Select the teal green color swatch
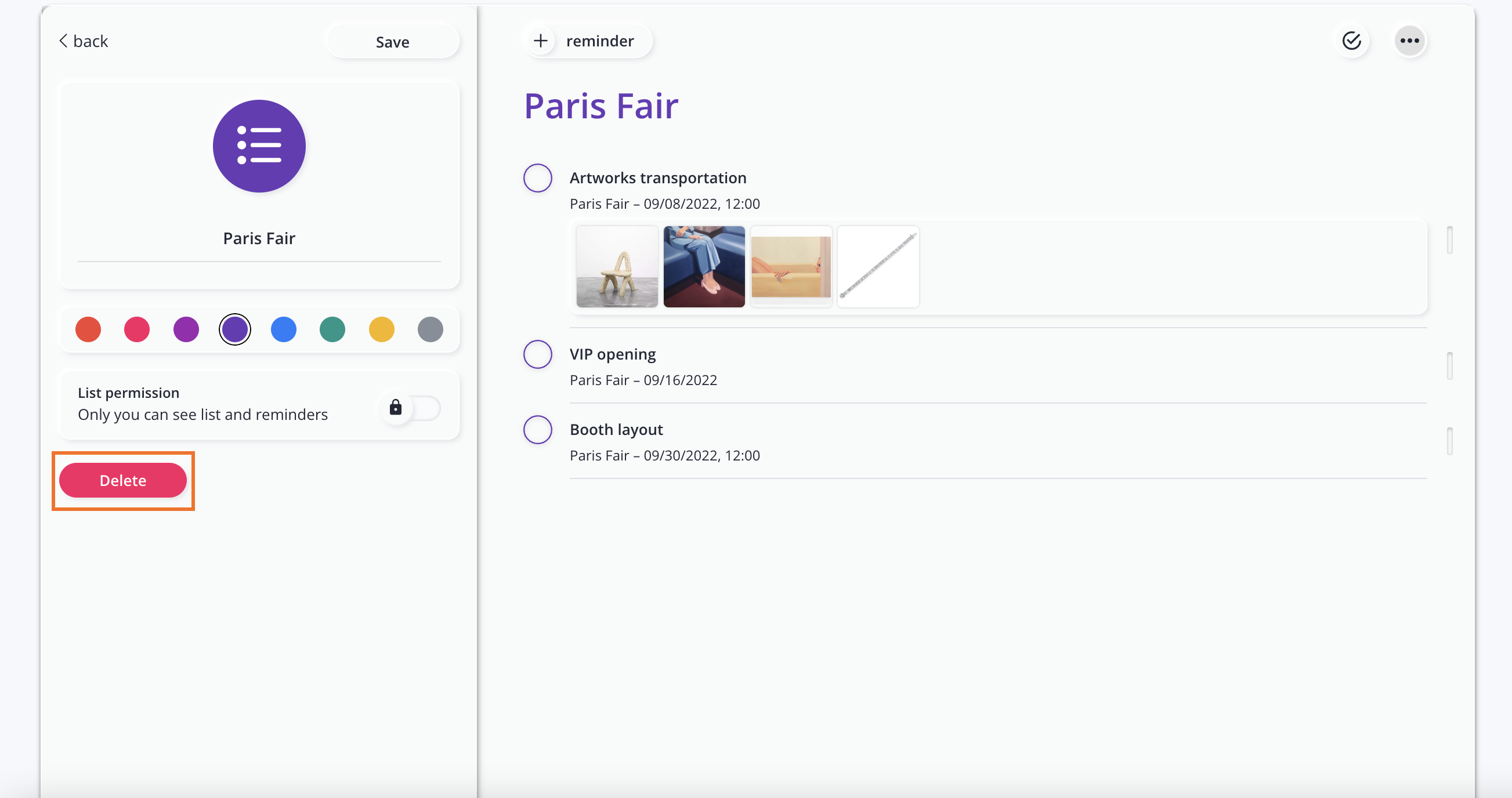 (x=332, y=329)
